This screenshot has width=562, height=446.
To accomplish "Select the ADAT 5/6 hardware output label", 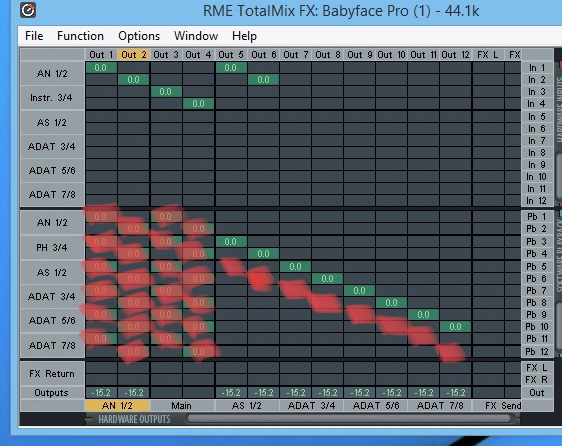I will coord(376,405).
